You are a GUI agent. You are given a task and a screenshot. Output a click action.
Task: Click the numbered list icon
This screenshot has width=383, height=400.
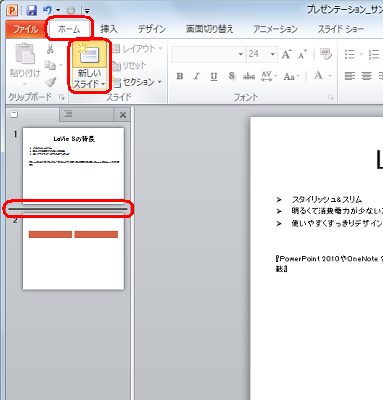point(374,54)
